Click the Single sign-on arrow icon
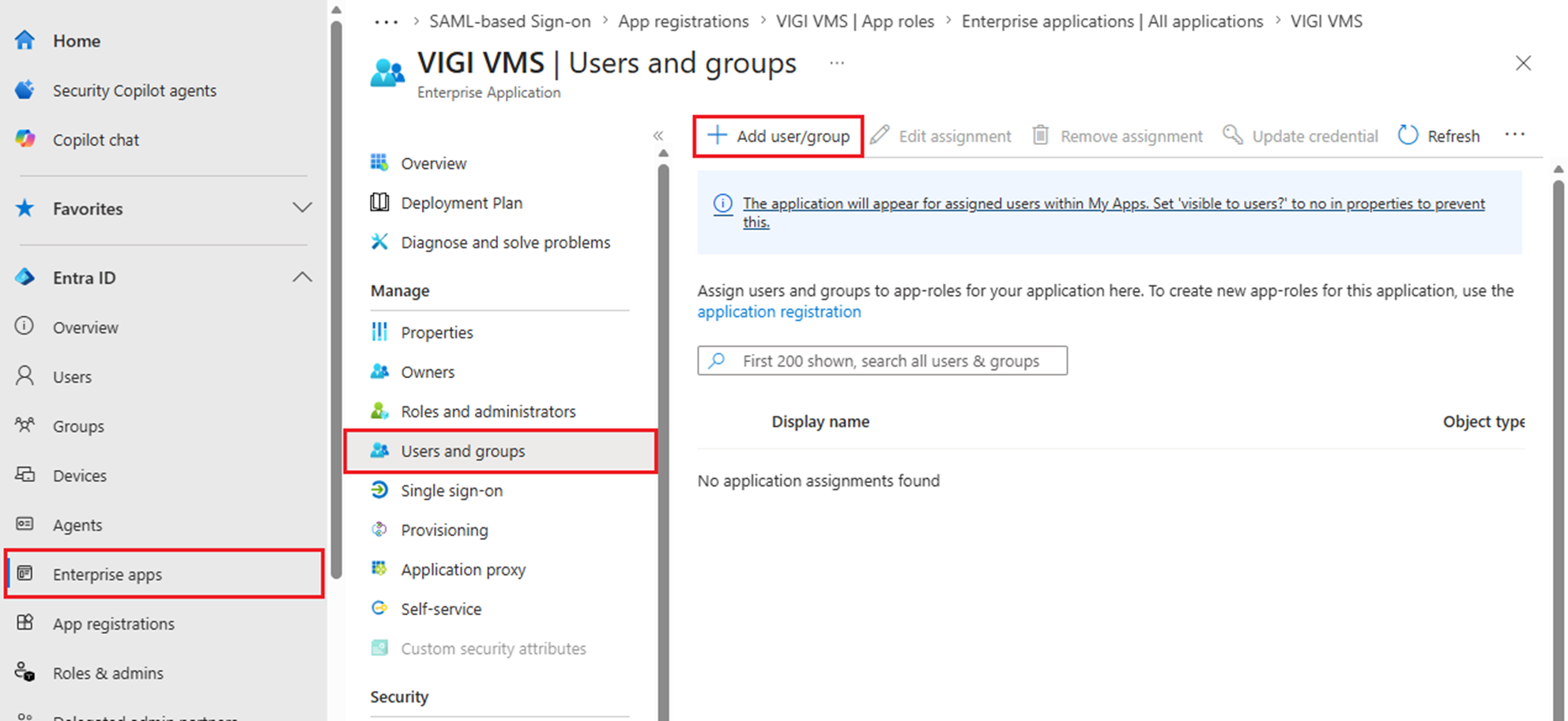This screenshot has height=721, width=1568. 379,489
